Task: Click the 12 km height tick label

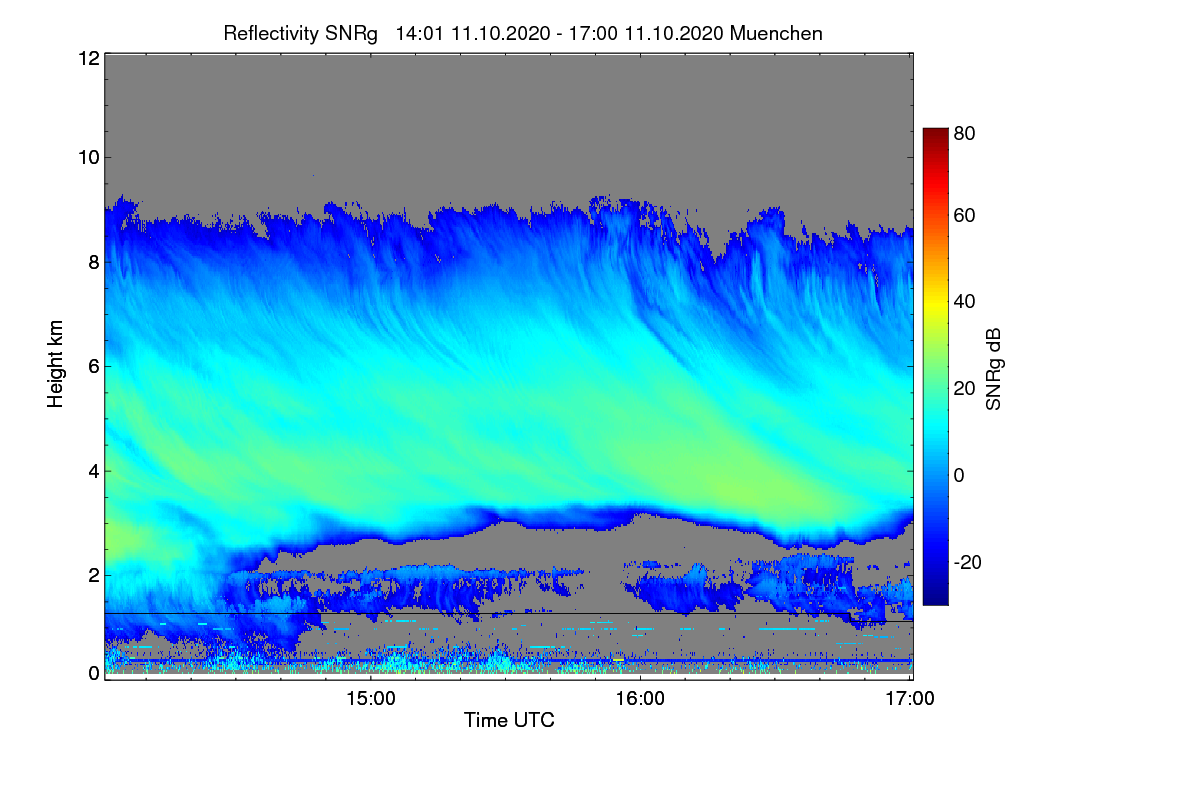Action: (88, 59)
